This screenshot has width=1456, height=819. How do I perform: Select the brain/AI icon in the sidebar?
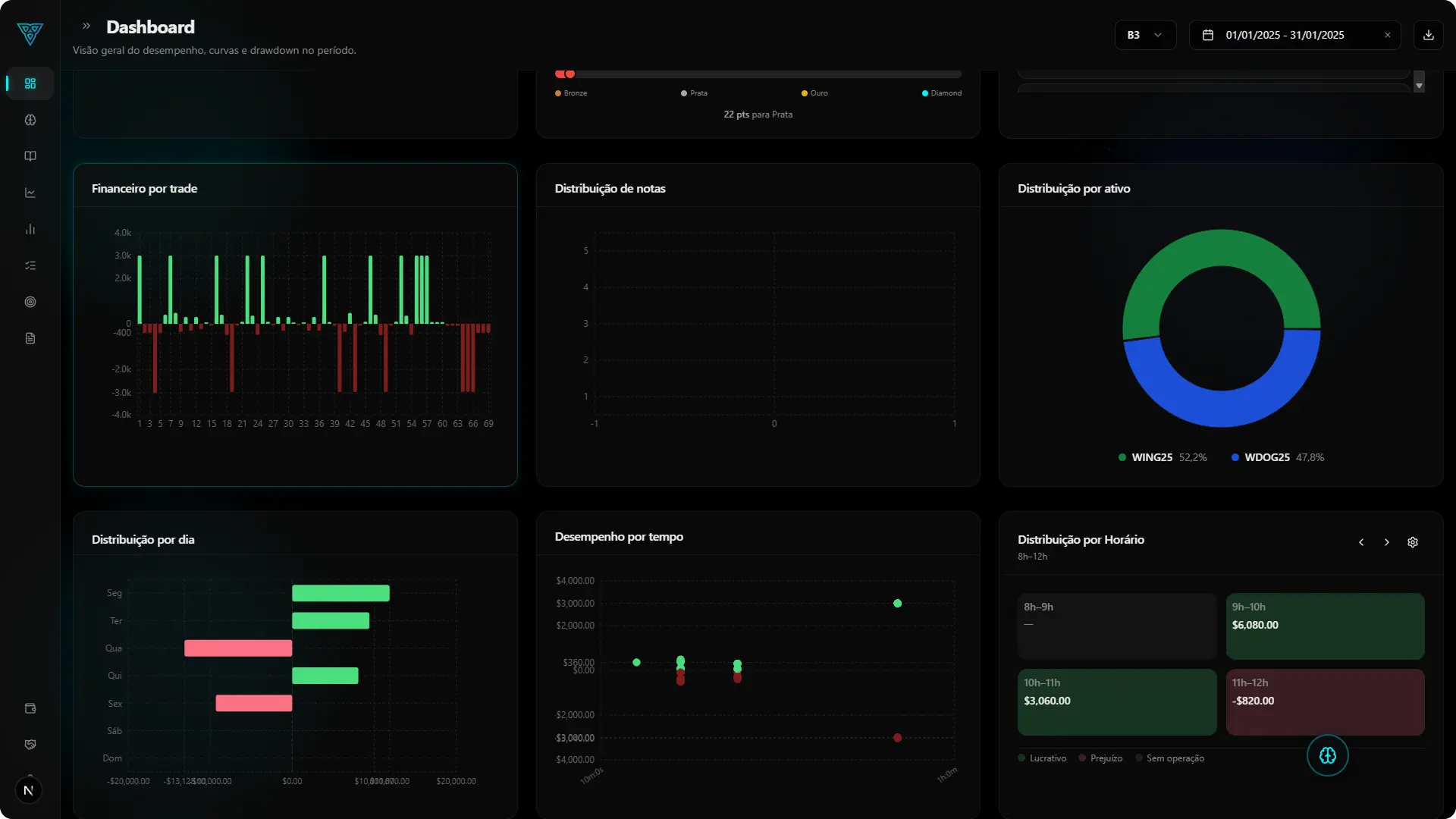click(30, 120)
